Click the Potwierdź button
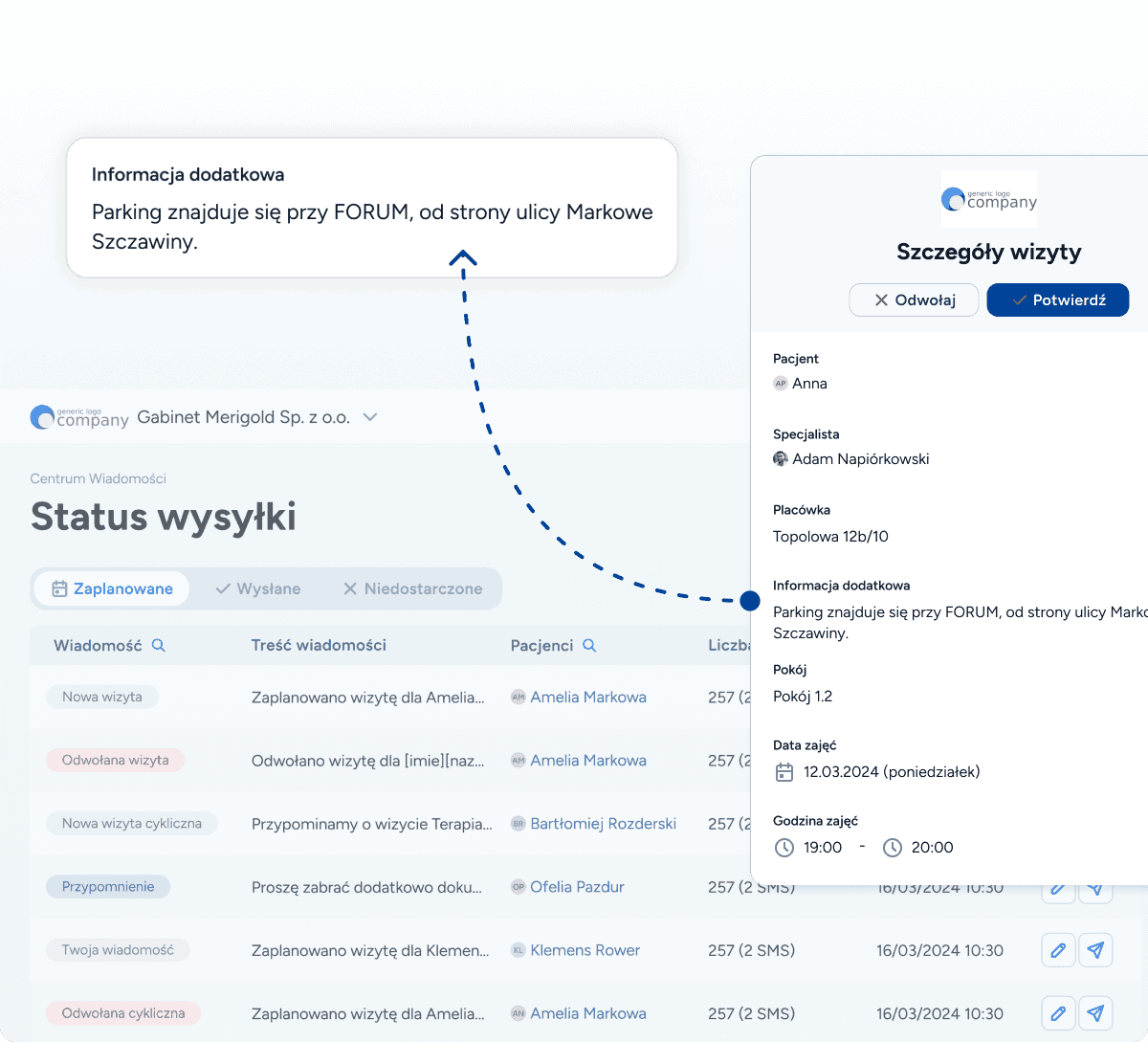The height and width of the screenshot is (1042, 1148). (1058, 299)
